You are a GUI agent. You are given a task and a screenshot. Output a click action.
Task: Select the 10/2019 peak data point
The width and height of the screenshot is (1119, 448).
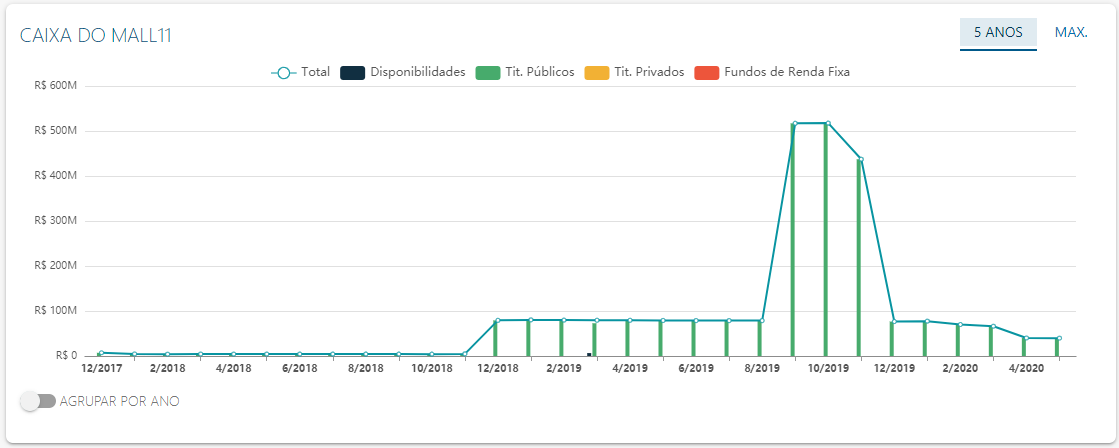(828, 123)
